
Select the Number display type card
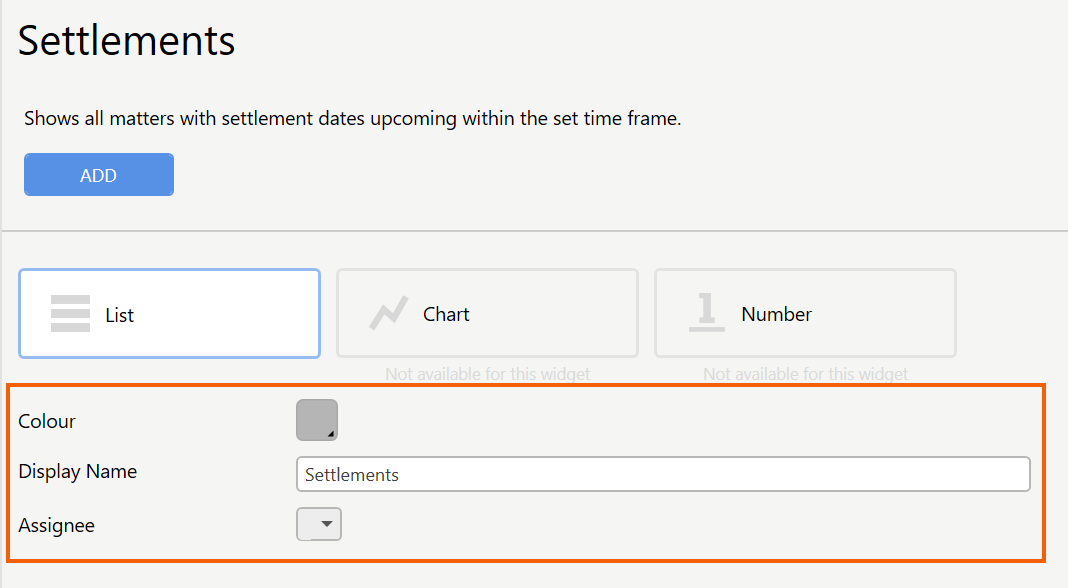805,313
